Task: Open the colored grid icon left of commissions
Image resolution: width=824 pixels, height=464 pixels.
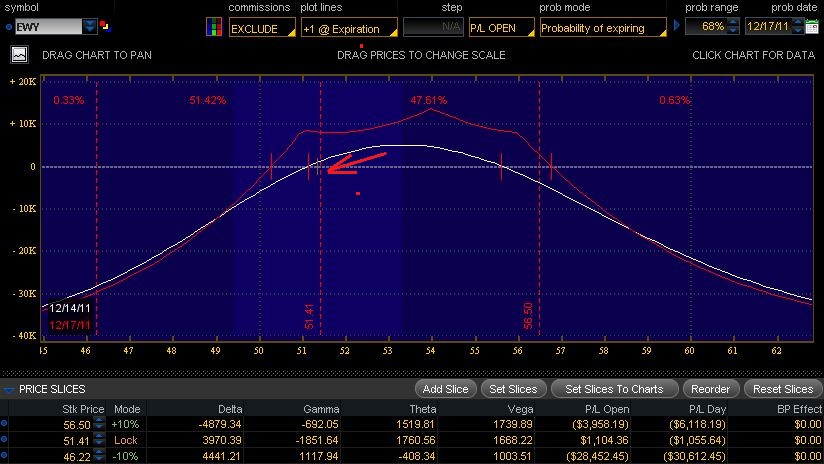Action: (x=214, y=27)
